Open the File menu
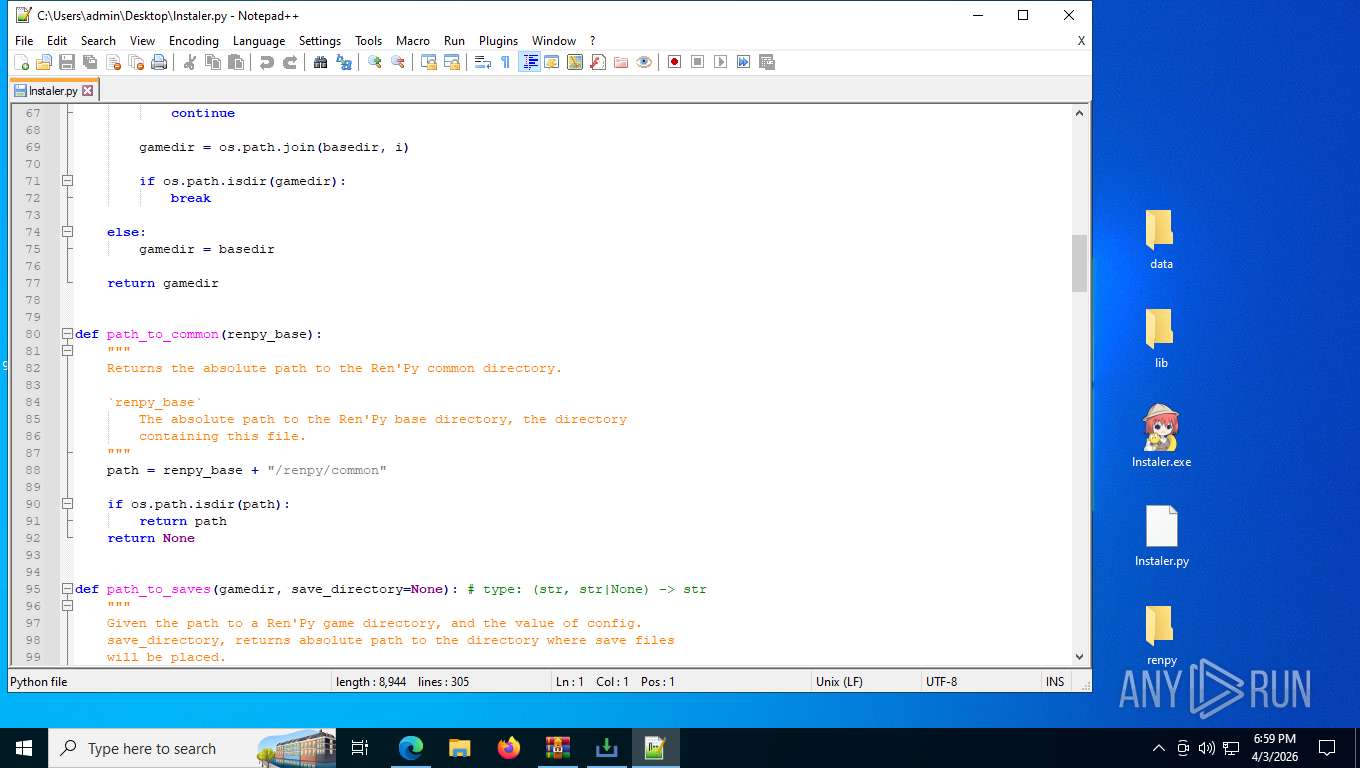 tap(24, 41)
